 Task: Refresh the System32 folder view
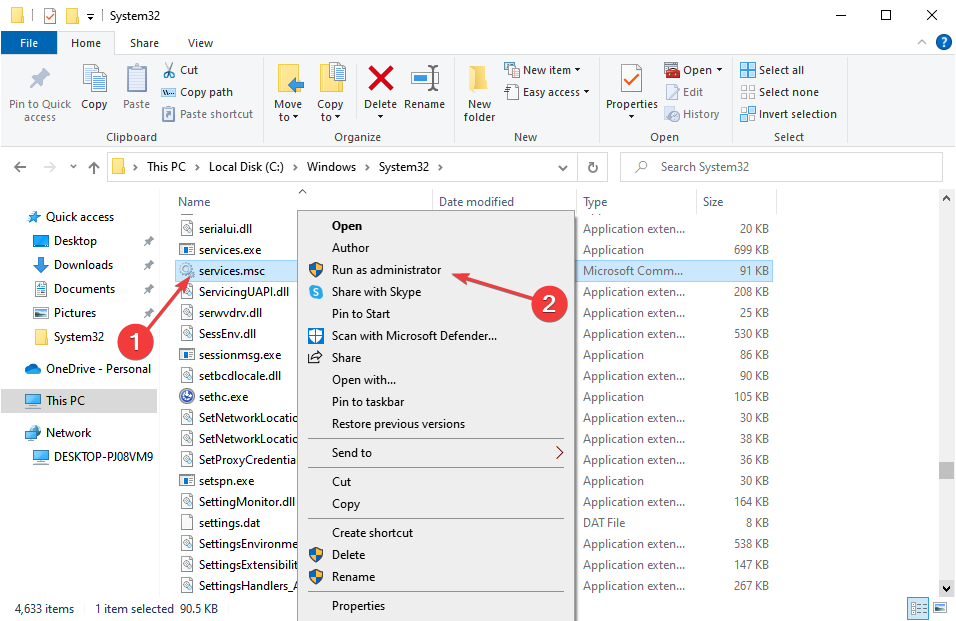592,168
